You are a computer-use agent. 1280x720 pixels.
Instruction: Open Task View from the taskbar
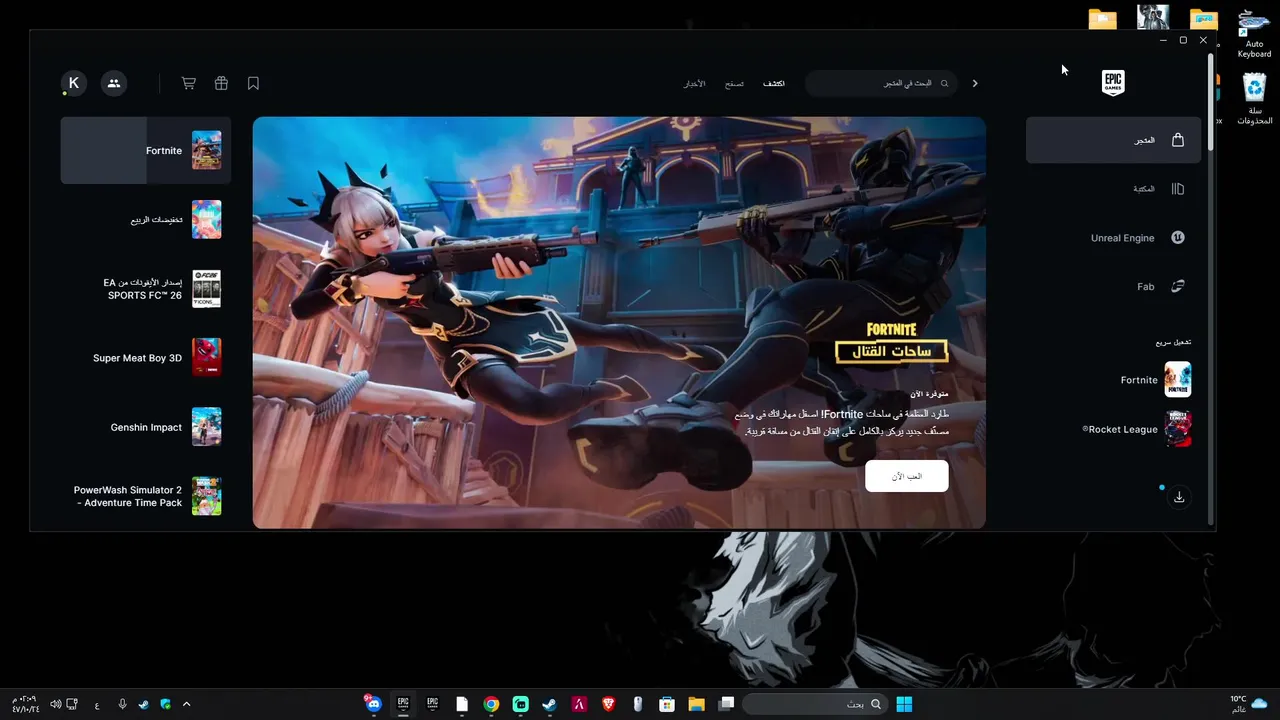(726, 704)
